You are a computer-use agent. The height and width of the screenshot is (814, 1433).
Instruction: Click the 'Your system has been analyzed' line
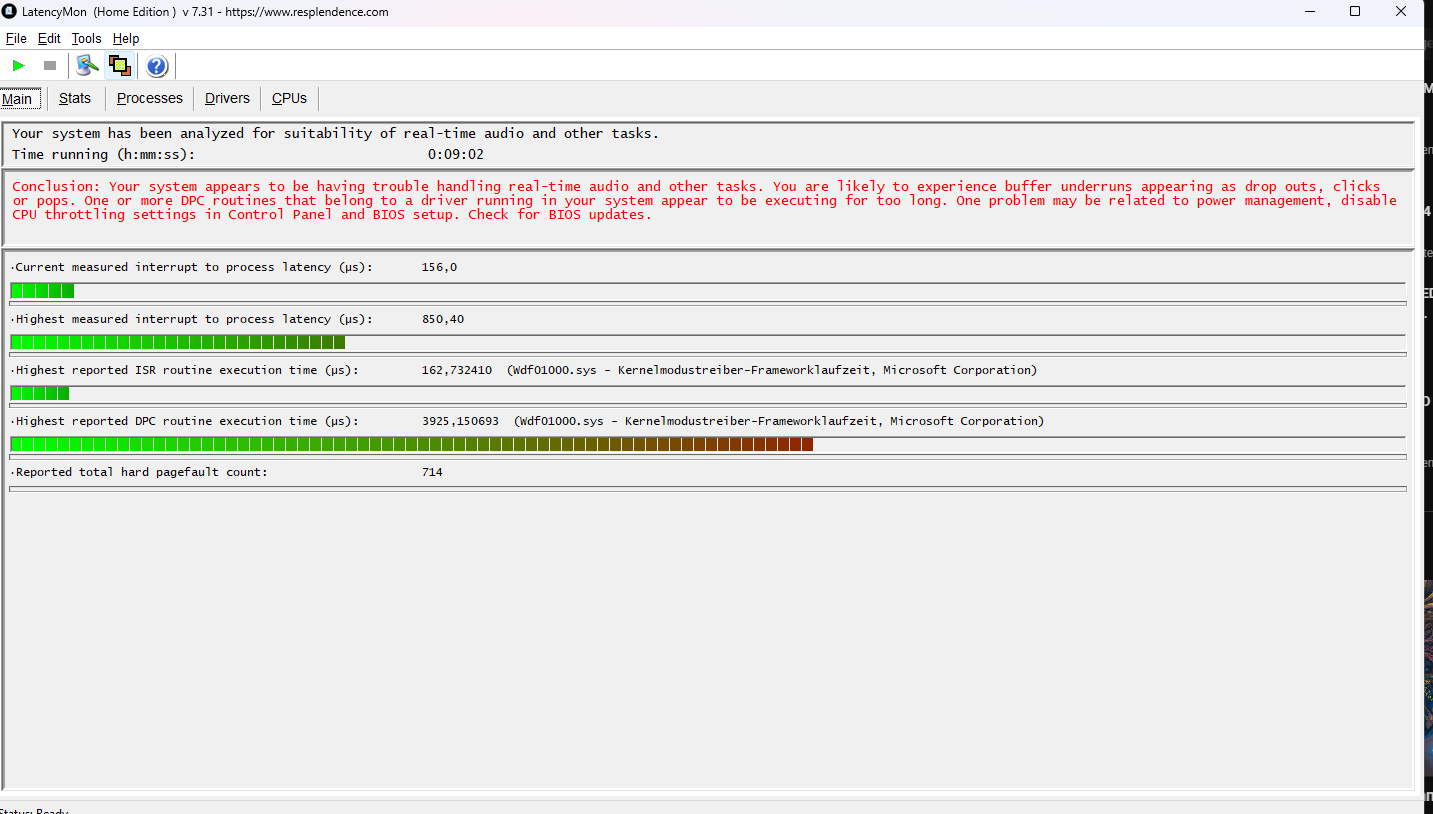click(x=336, y=133)
